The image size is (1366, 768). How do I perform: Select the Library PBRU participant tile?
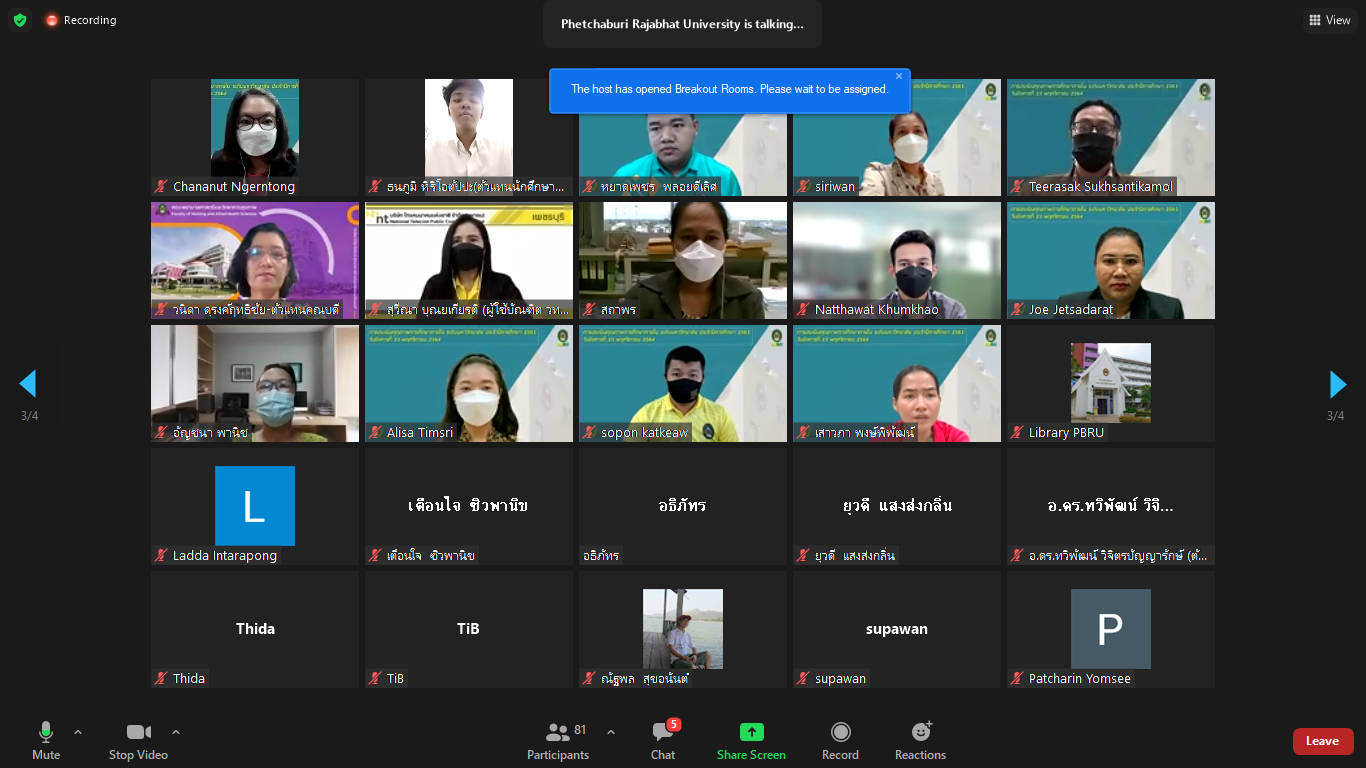(1110, 384)
